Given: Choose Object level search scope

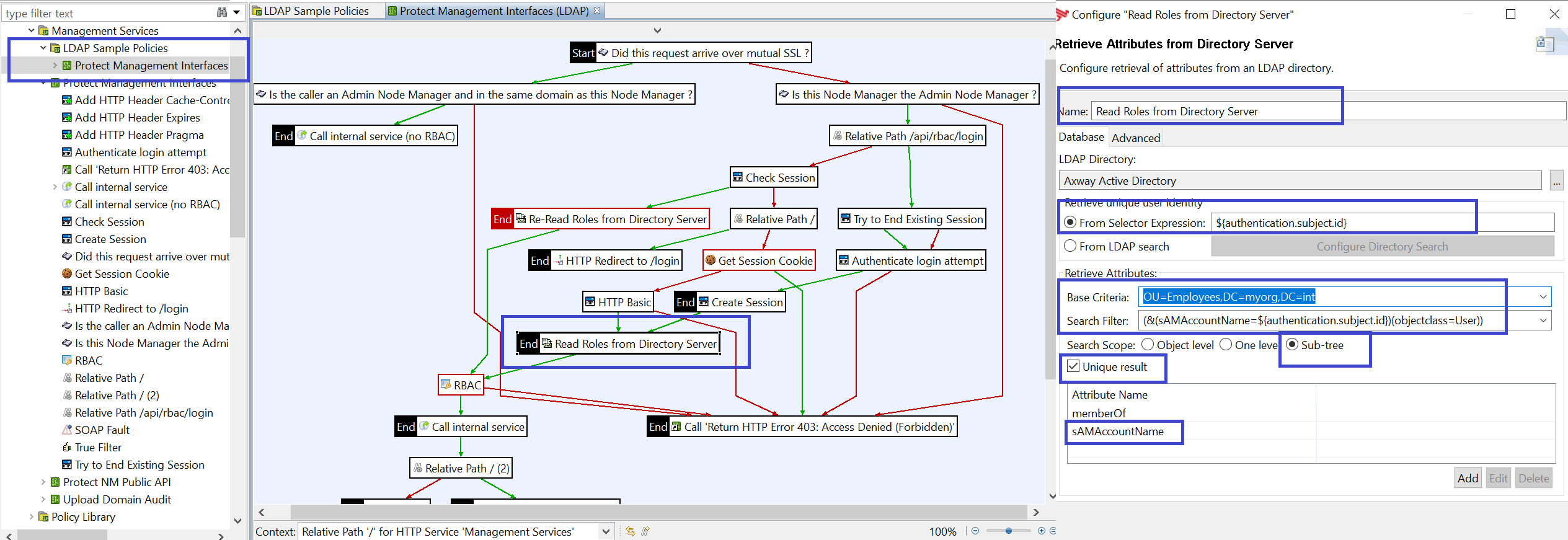Looking at the screenshot, I should tap(1148, 345).
